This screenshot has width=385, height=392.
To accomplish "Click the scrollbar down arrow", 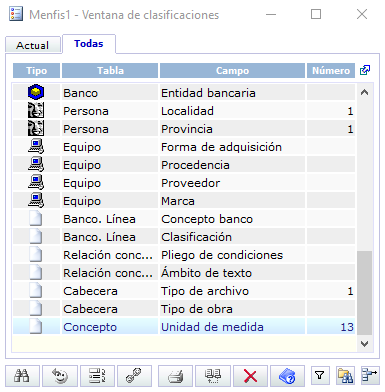I will pos(364,343).
